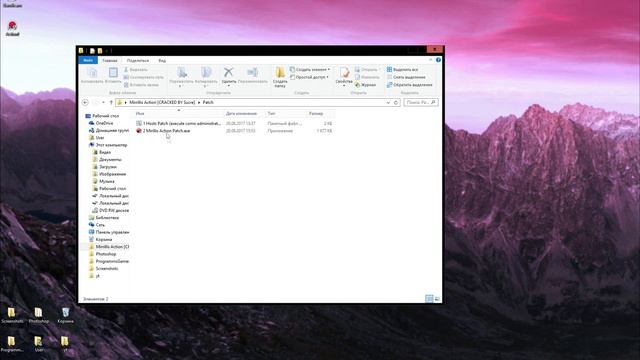Screen dimensions: 640x360
Task: Open the Quick Access Toolbar customize dropdown
Action: click(107, 51)
